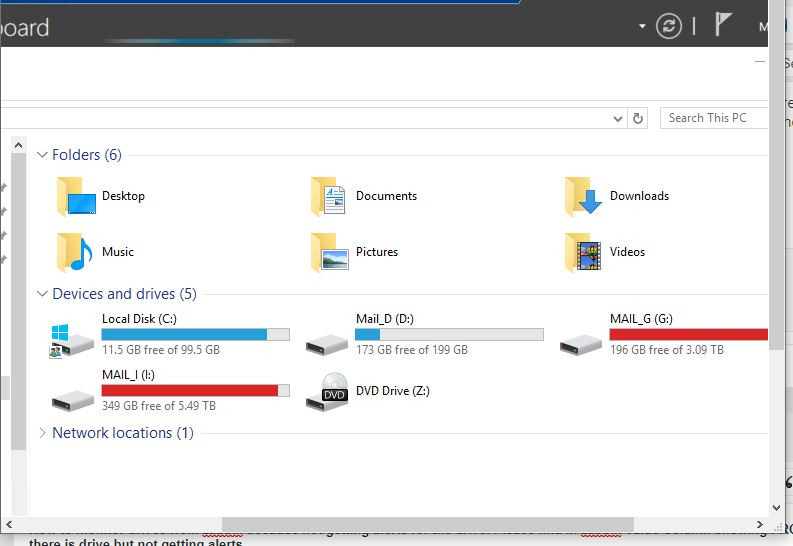The image size is (793, 546).
Task: Select the MAIL_G (G:) drive icon
Action: tap(581, 344)
